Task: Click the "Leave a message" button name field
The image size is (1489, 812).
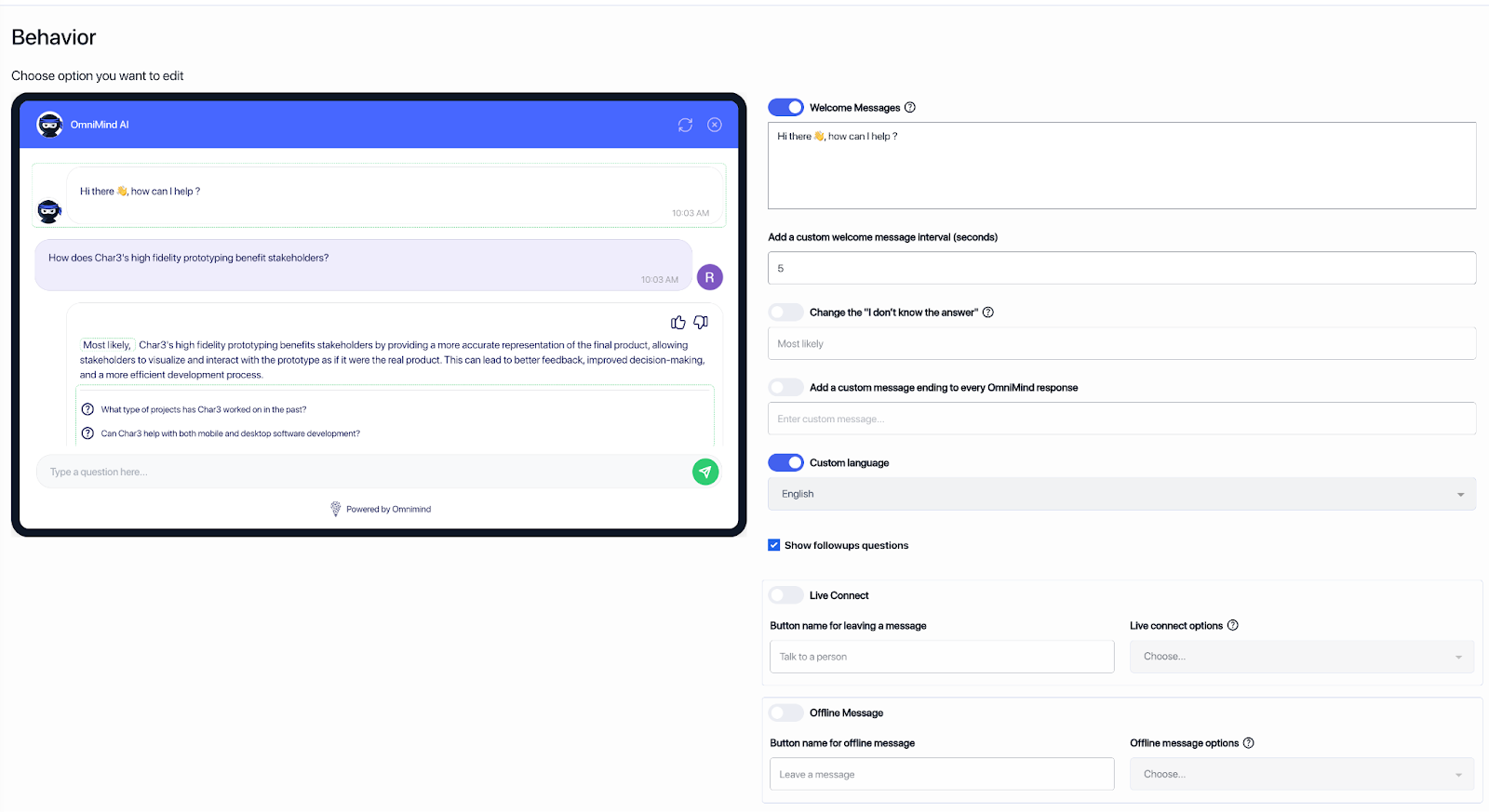Action: coord(942,774)
